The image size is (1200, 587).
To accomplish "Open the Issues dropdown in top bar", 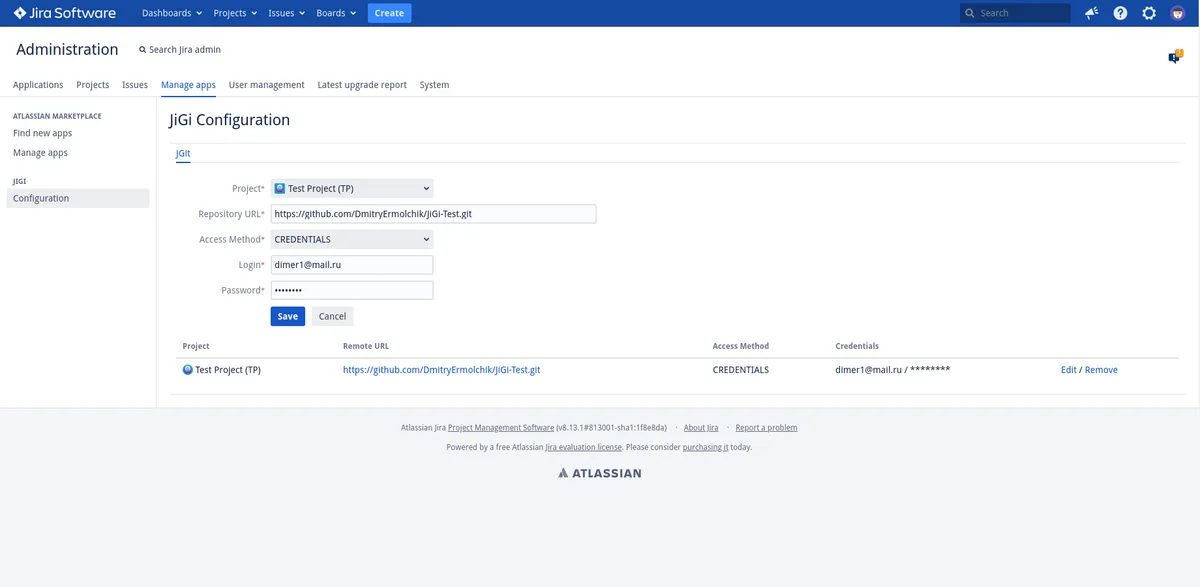I will pyautogui.click(x=286, y=13).
